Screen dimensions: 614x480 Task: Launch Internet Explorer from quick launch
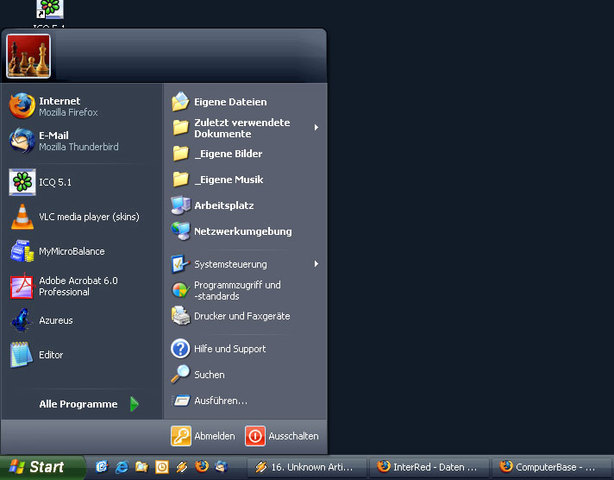(122, 467)
